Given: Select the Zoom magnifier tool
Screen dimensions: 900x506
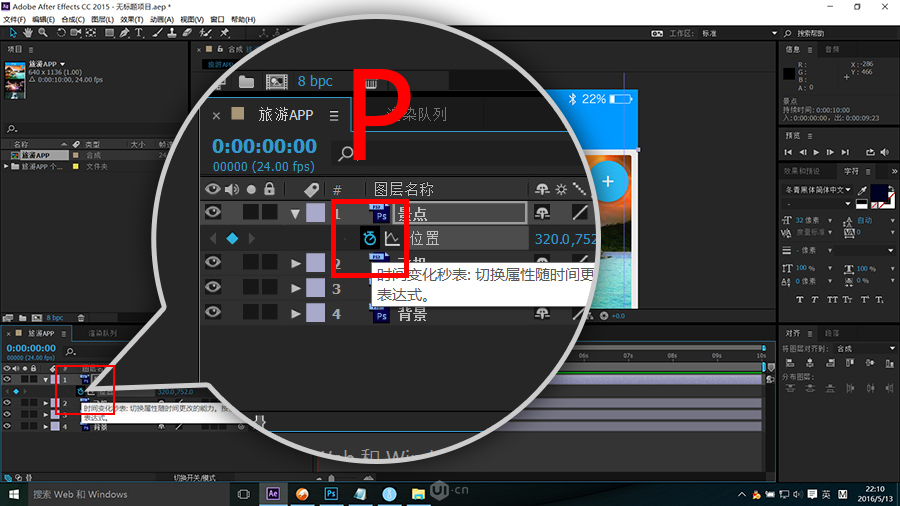Looking at the screenshot, I should [42, 33].
